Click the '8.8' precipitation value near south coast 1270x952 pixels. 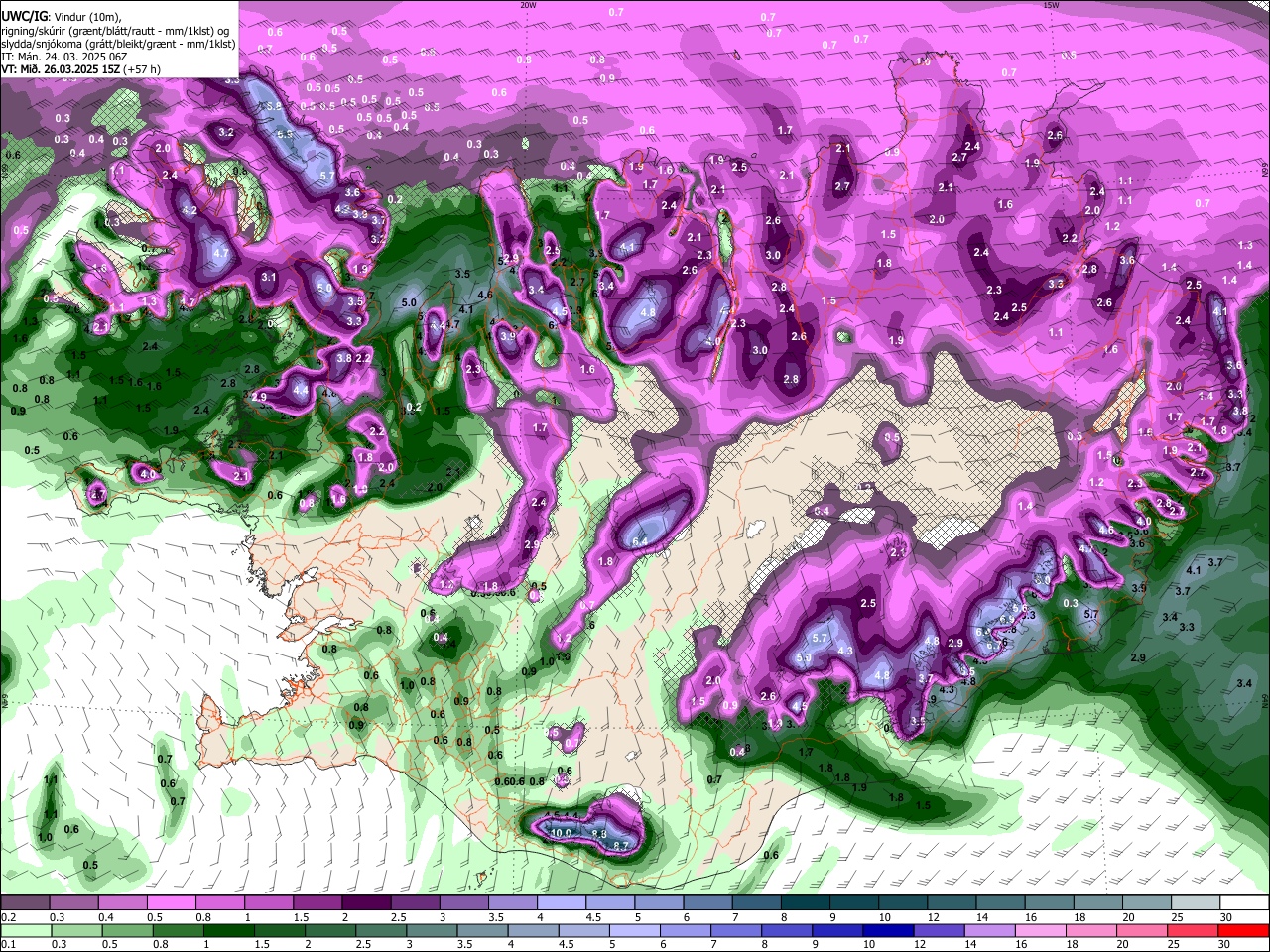pos(599,835)
